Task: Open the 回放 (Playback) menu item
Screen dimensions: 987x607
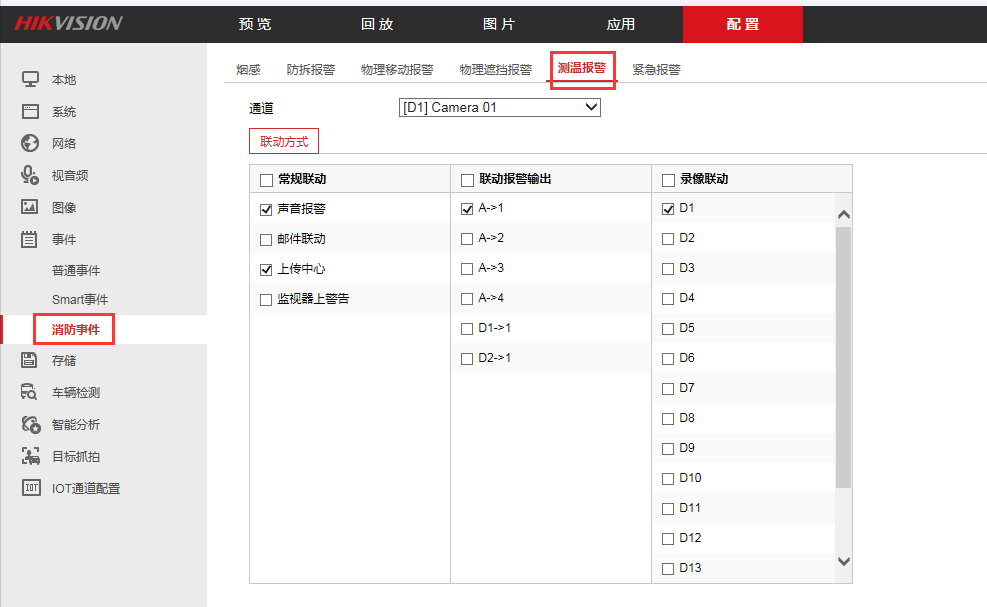Action: pyautogui.click(x=377, y=24)
